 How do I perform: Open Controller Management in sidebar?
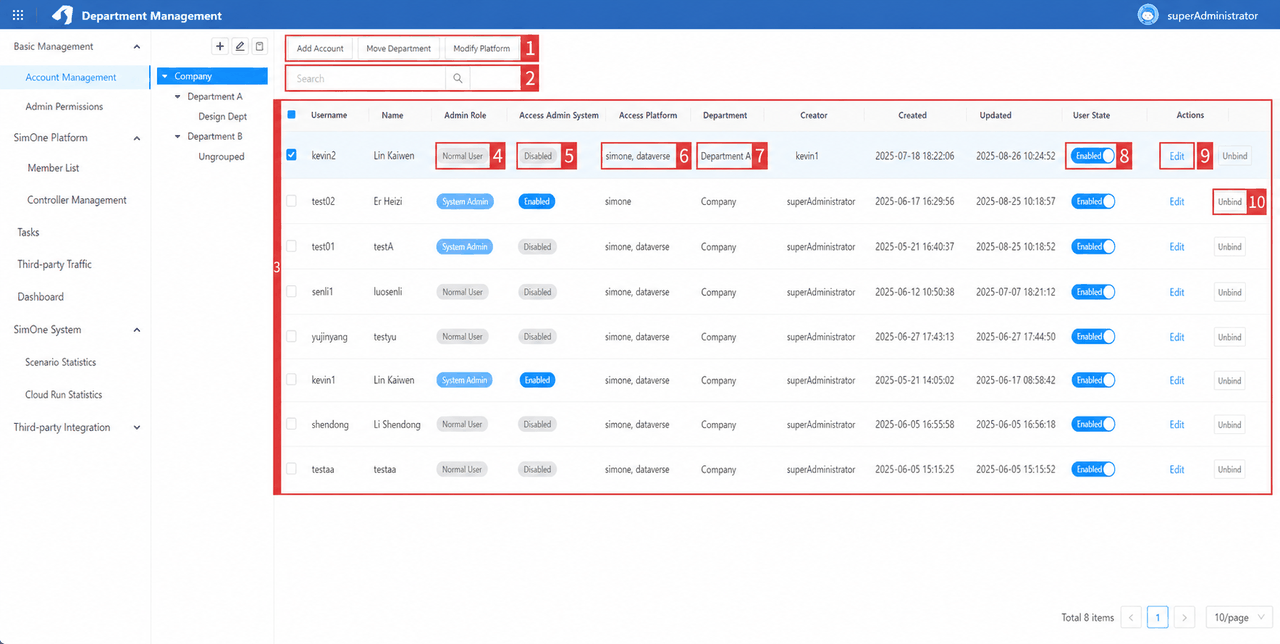(x=77, y=200)
